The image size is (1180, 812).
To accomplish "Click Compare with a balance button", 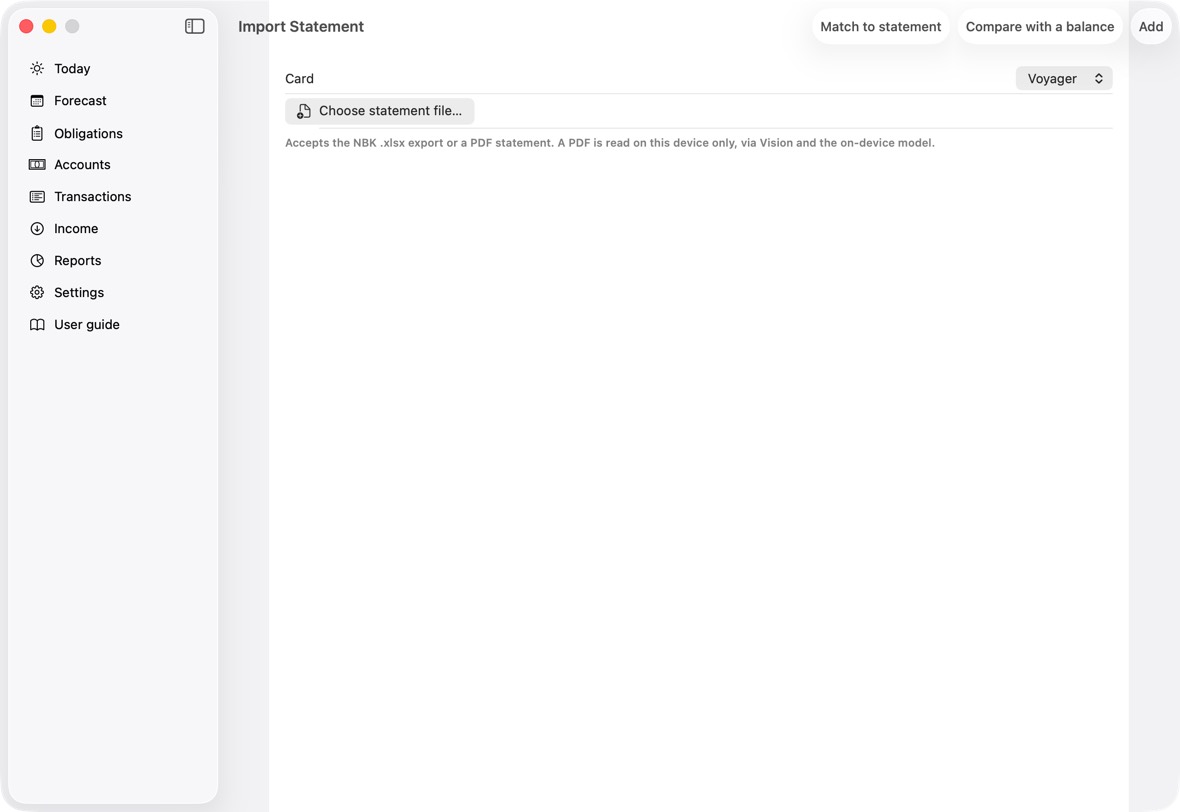I will [x=1039, y=26].
